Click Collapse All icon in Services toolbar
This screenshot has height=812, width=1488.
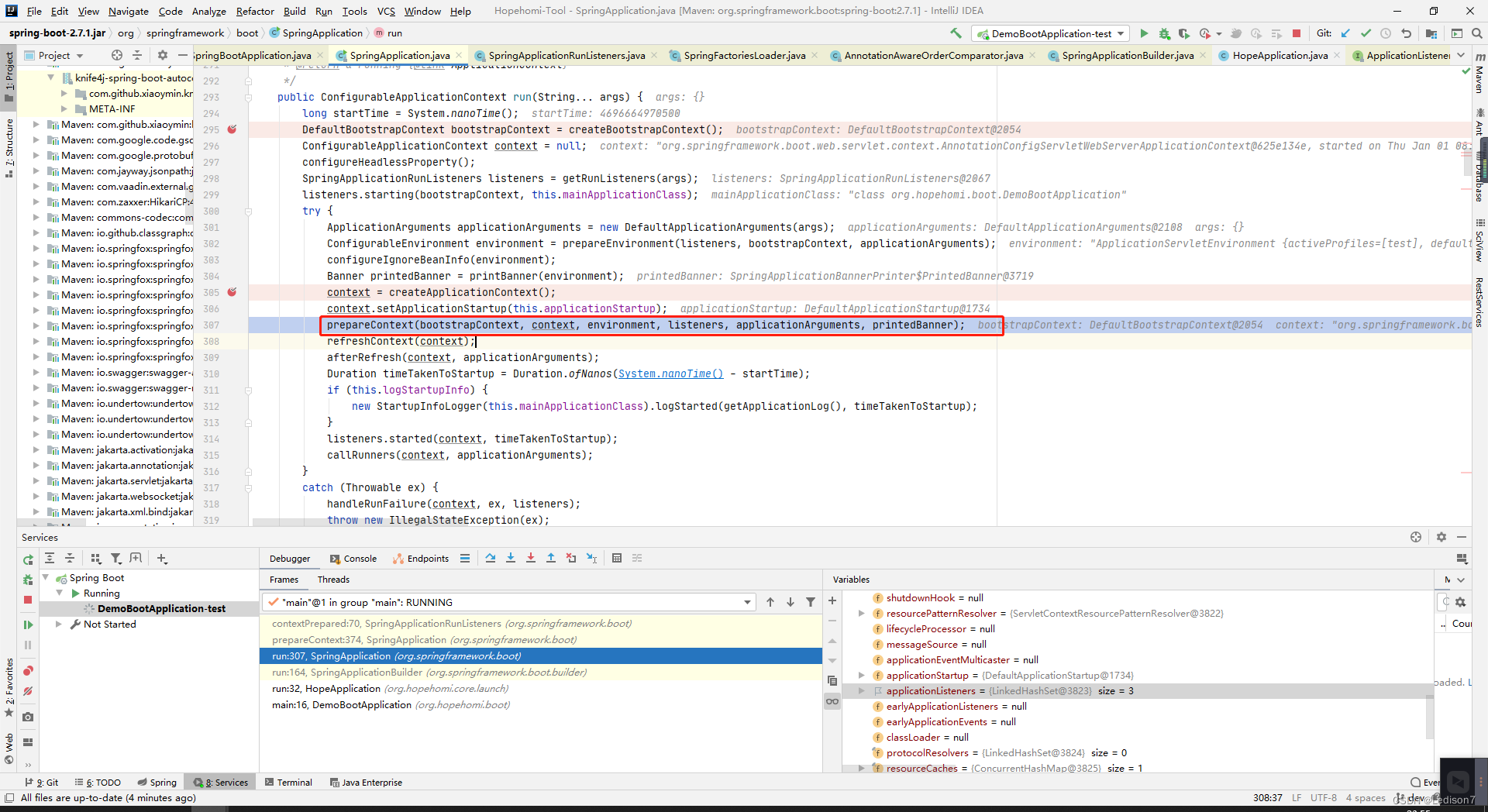(70, 558)
